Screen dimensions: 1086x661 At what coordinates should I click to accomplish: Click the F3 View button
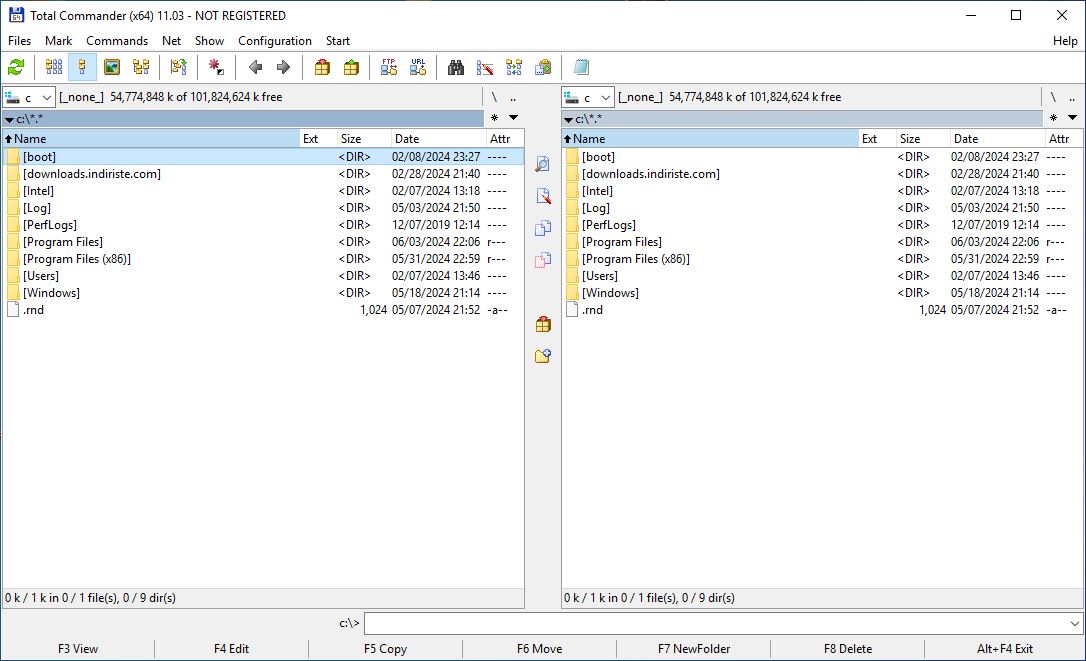78,649
